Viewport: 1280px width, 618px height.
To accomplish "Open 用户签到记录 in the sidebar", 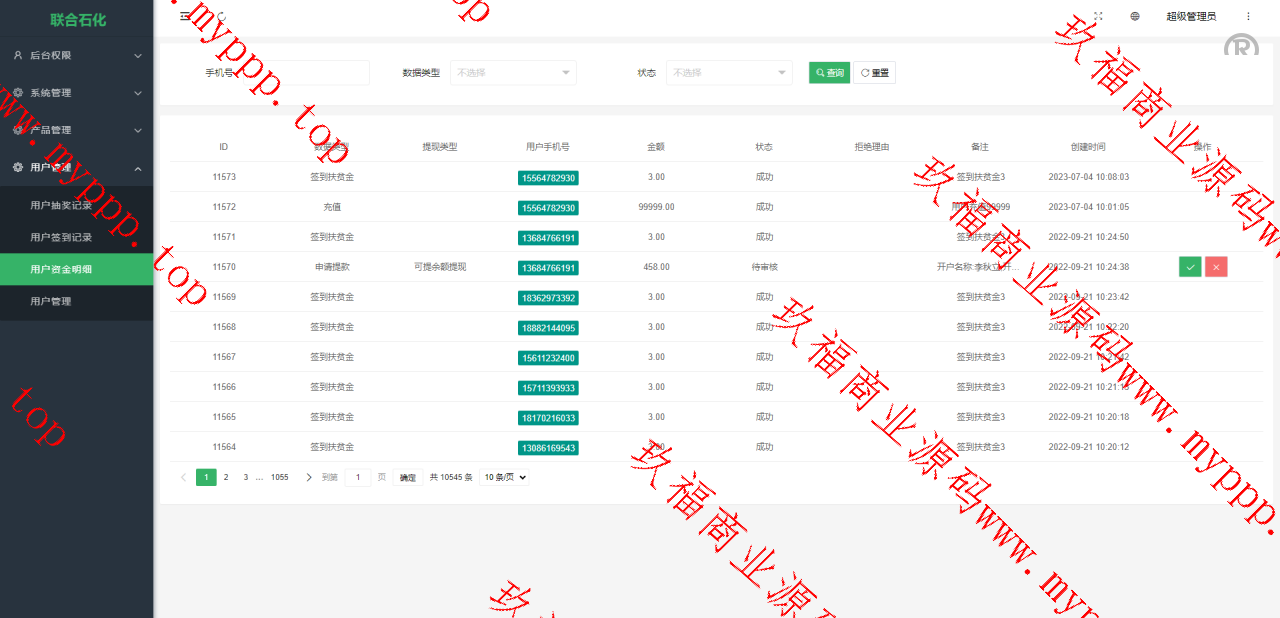I will pos(61,237).
